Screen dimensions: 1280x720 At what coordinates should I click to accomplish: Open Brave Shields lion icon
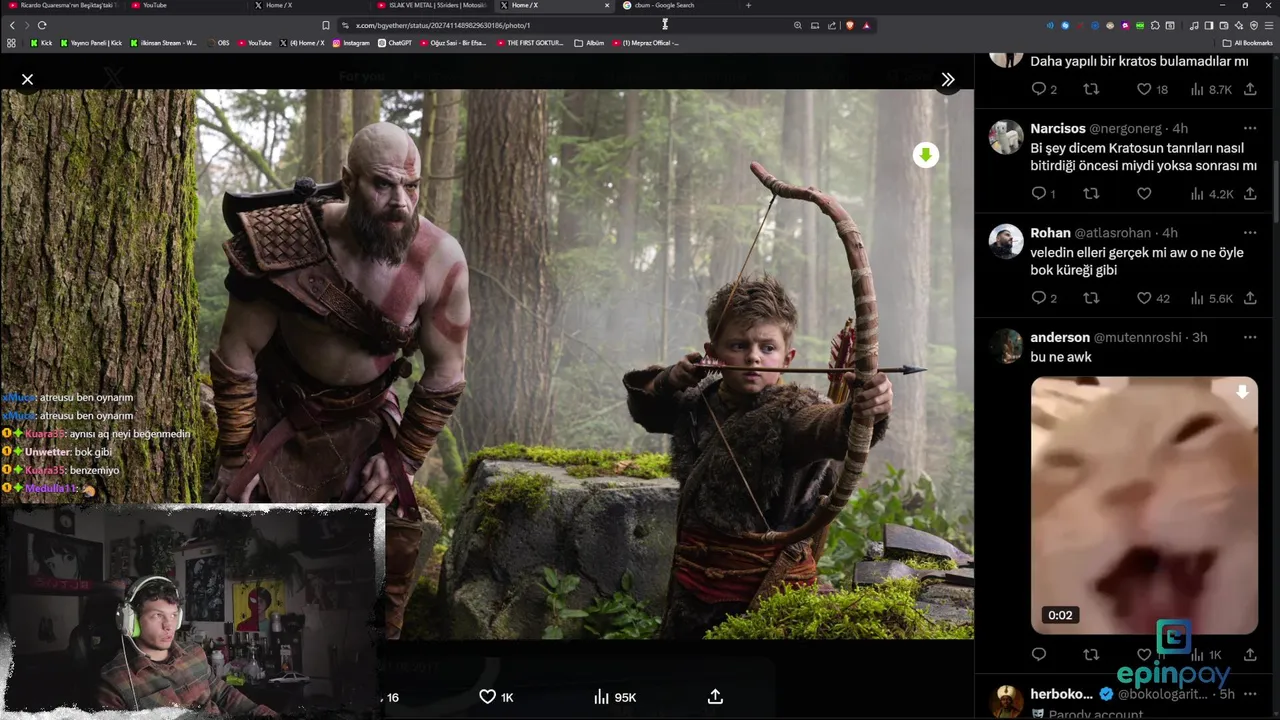click(850, 25)
